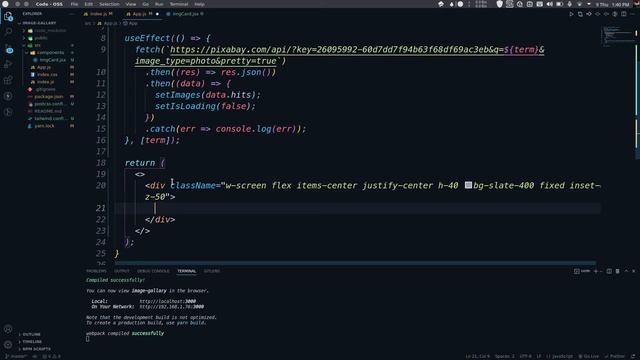Screen dimensions: 640x360
Task: Switch to the Debug Console tab
Action: 153,271
